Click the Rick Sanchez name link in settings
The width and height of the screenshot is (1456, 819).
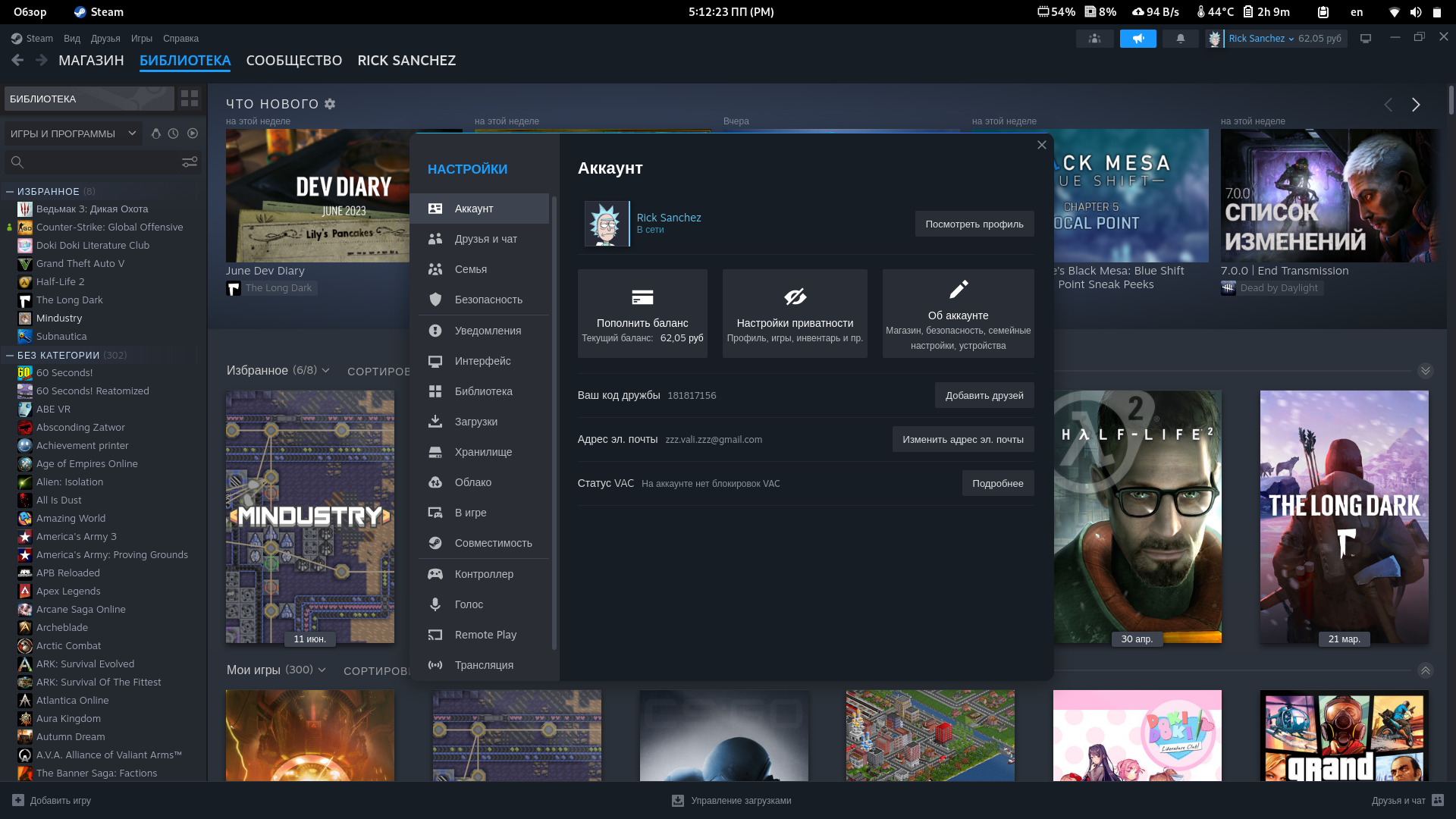click(669, 218)
